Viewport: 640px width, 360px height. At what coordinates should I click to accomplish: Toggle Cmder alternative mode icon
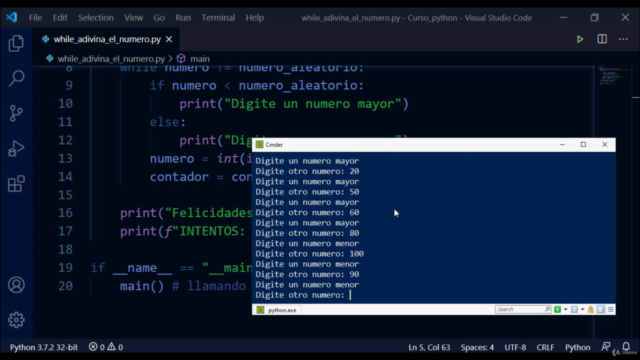[601, 309]
